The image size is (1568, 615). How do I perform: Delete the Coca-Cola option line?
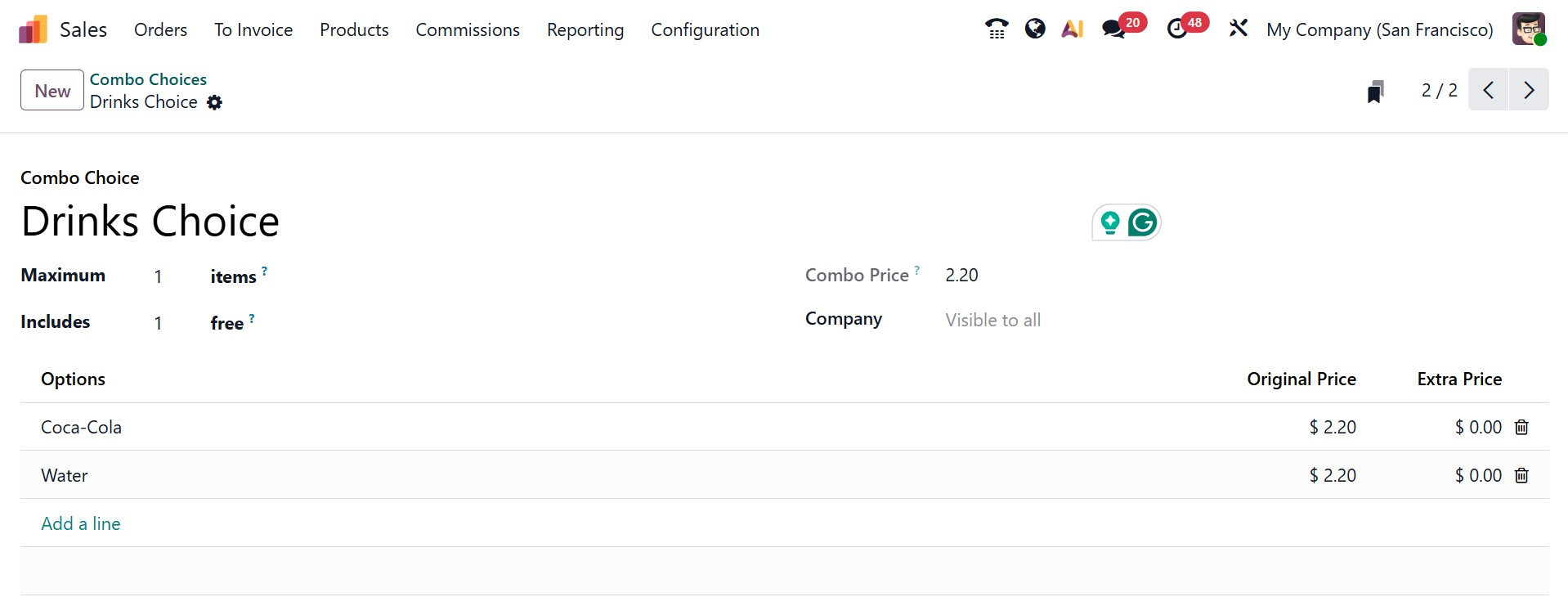pos(1521,426)
